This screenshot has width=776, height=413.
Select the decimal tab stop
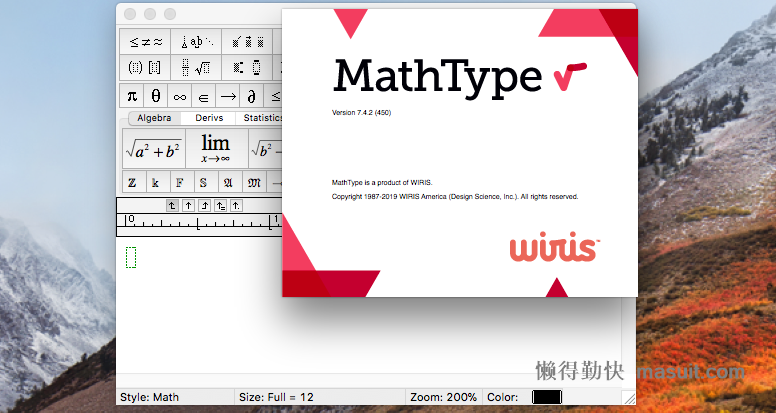236,205
